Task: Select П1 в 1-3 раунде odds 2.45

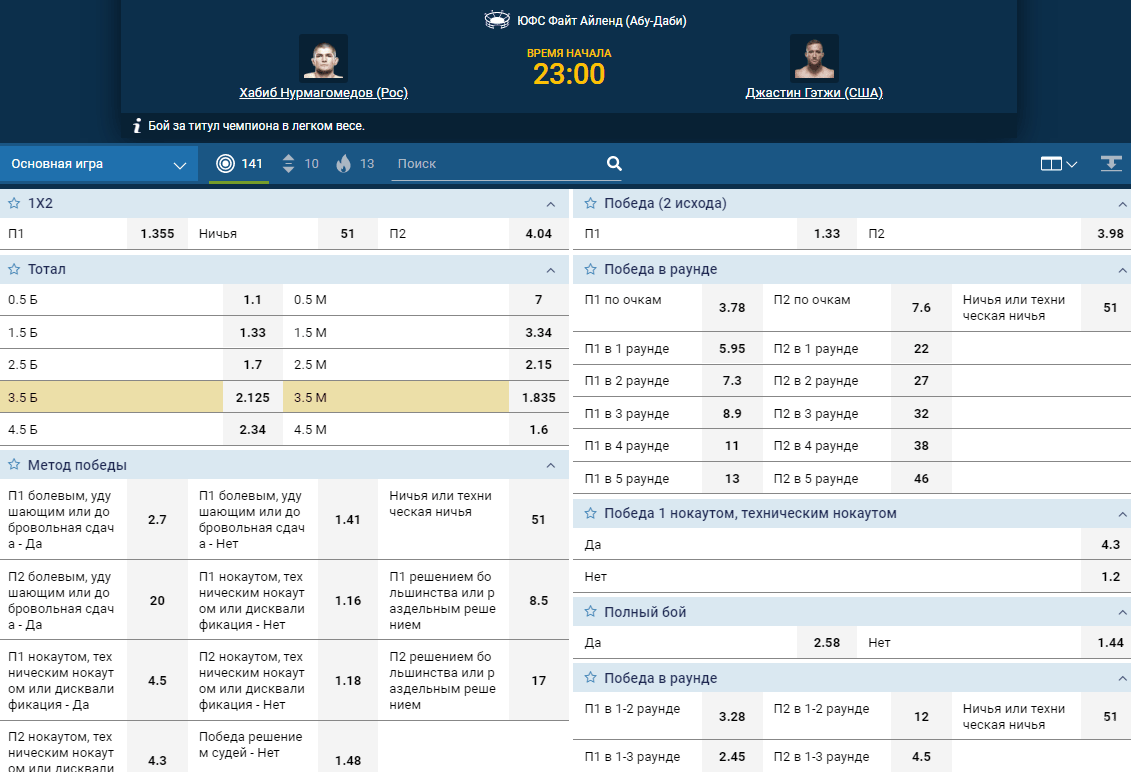Action: coord(732,756)
